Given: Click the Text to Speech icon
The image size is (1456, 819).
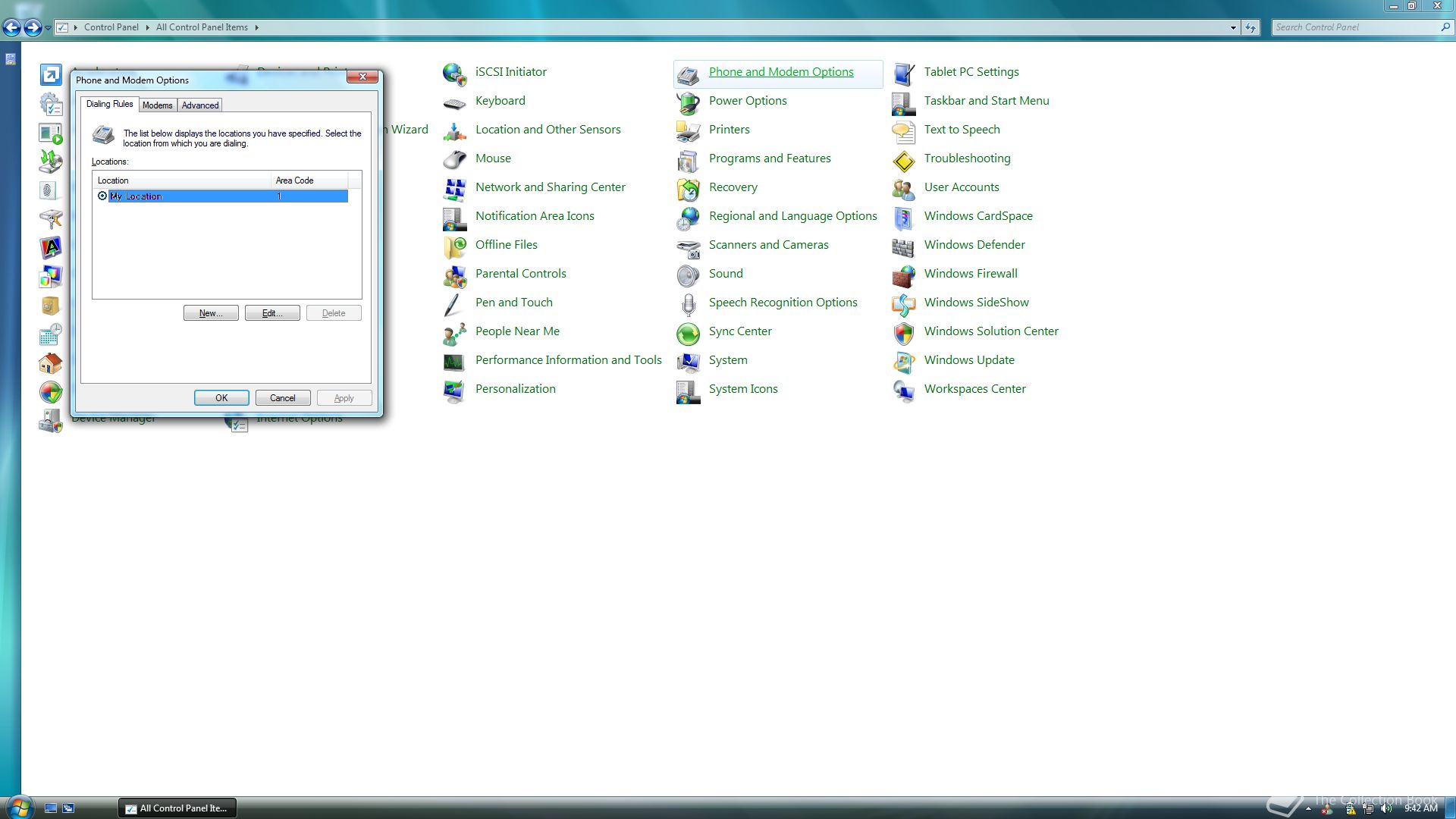Looking at the screenshot, I should [903, 131].
